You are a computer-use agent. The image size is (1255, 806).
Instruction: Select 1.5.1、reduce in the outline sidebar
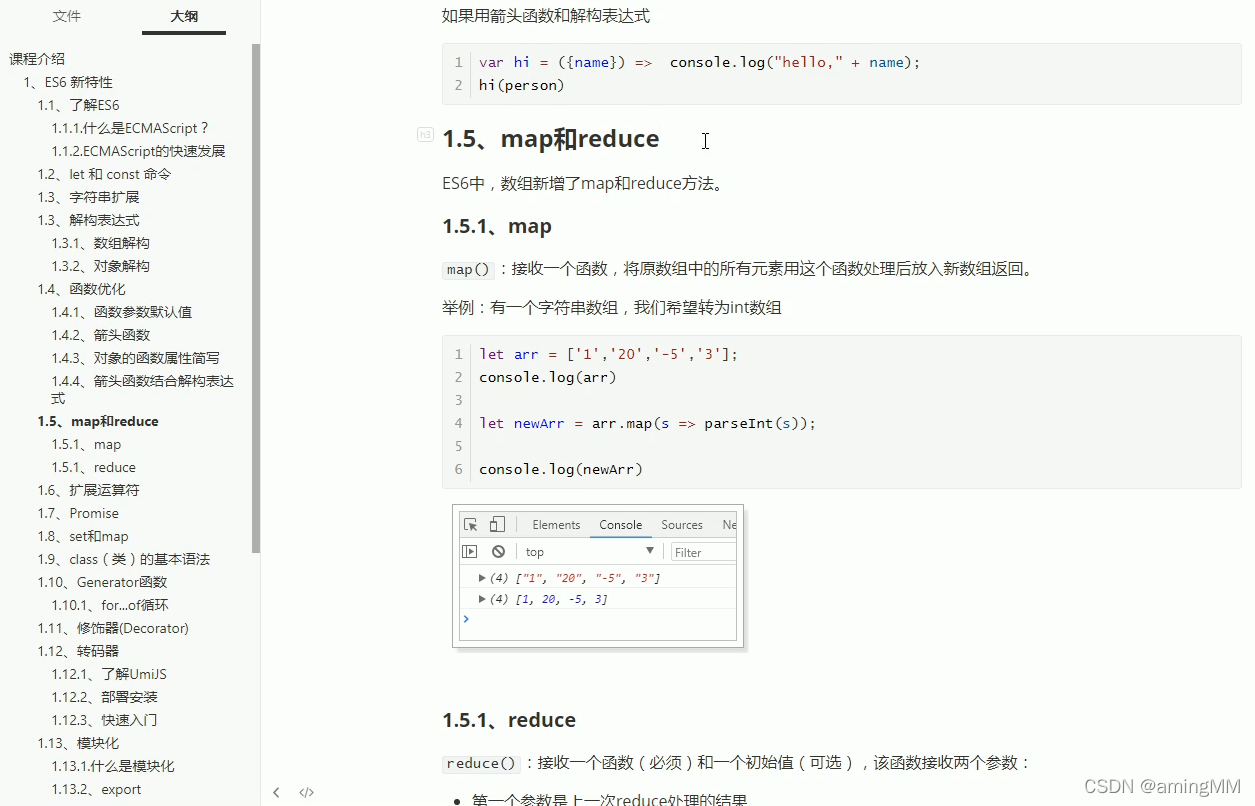click(94, 467)
